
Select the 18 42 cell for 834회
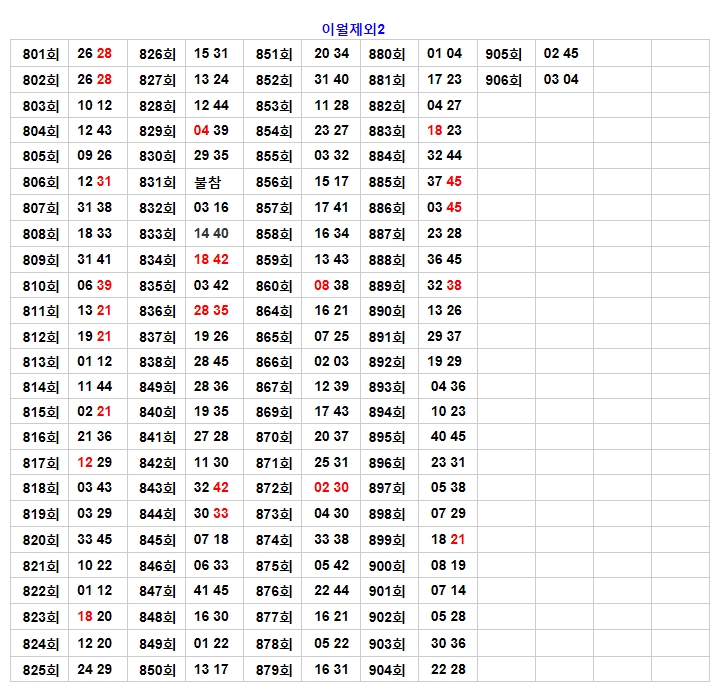pos(211,259)
